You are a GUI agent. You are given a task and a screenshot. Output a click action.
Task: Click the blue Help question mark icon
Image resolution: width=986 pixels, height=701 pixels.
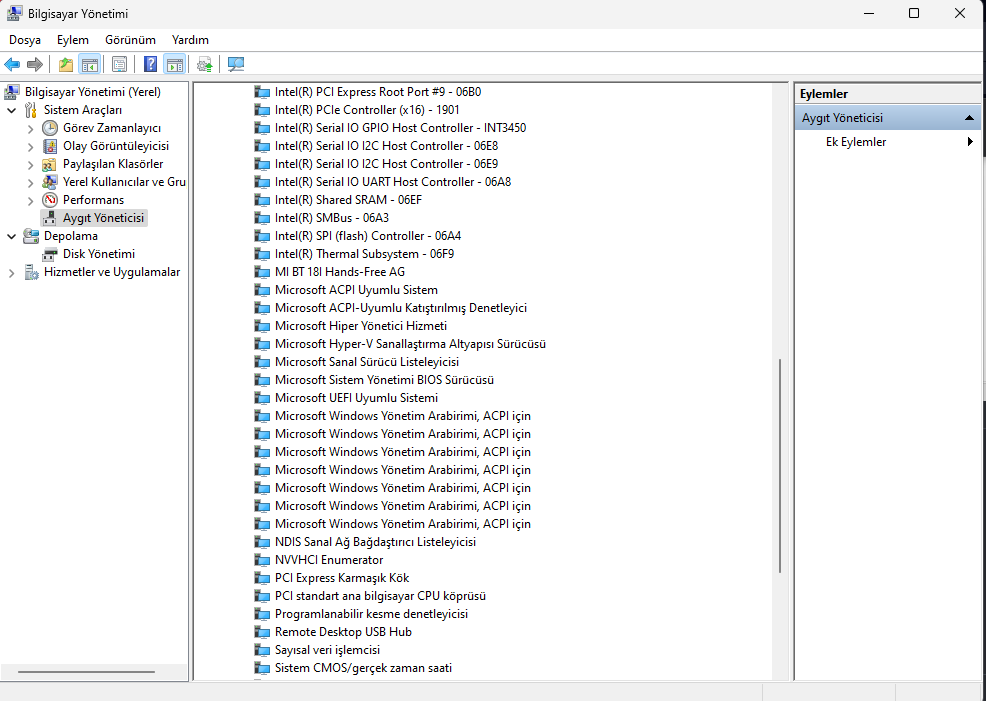coord(150,64)
